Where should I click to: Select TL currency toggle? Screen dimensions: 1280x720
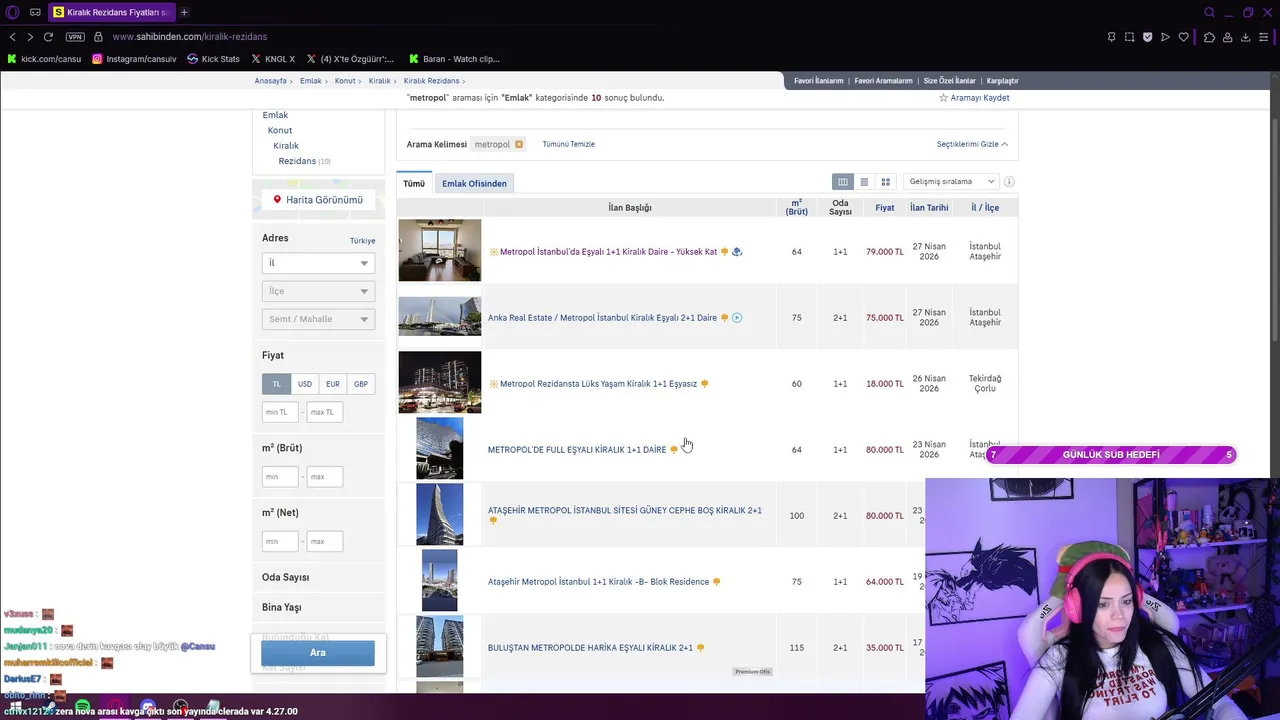coord(277,384)
